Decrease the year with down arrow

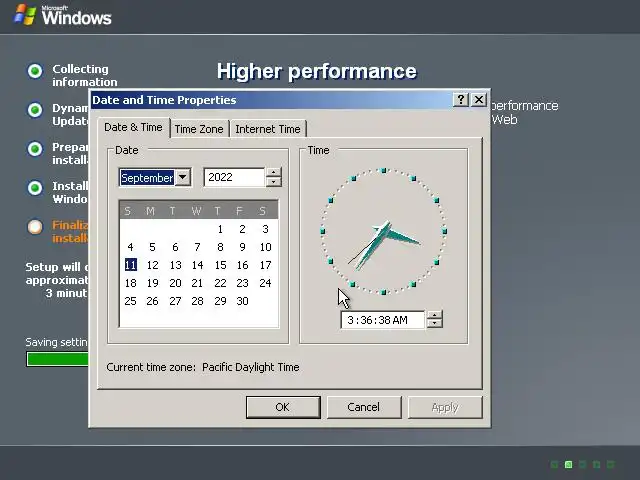click(273, 182)
